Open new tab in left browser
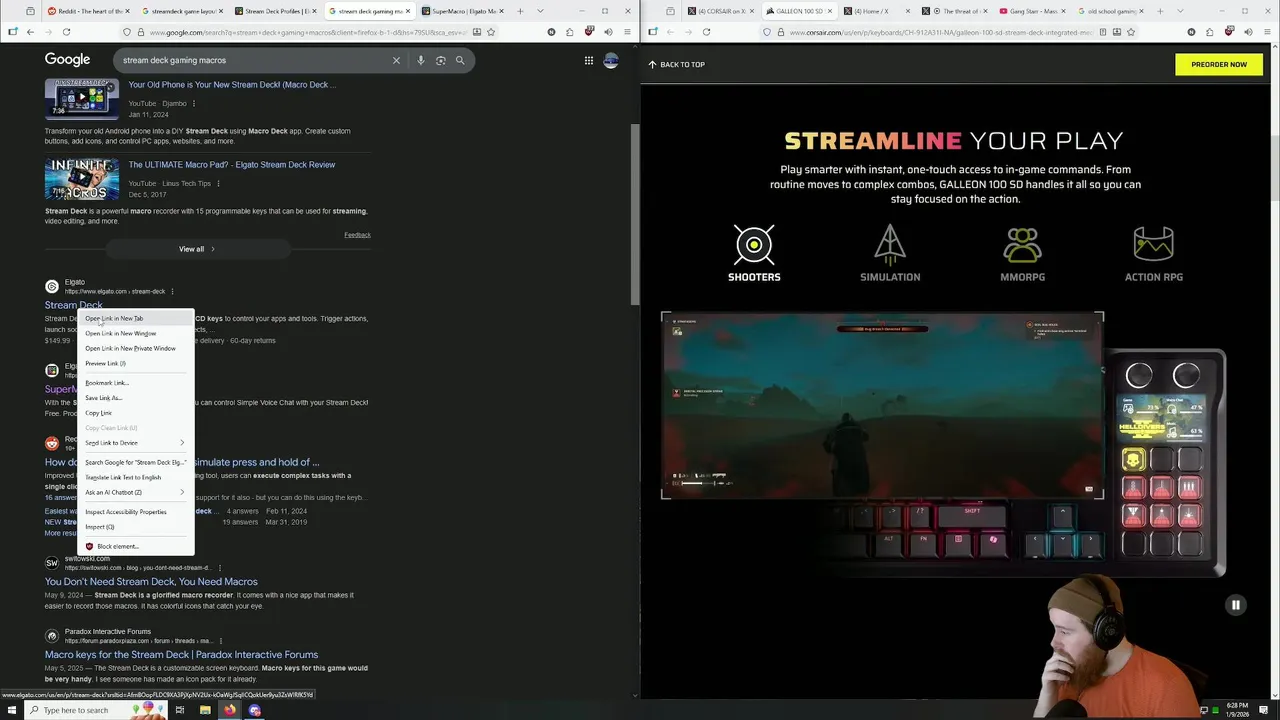The width and height of the screenshot is (1280, 720). [520, 11]
